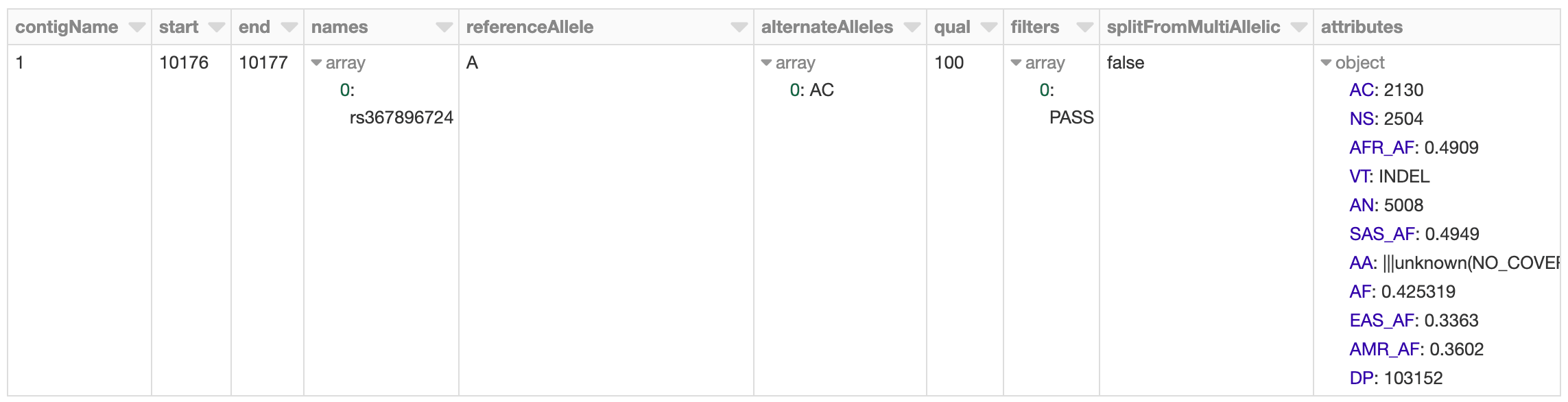Open the end column sort arrow
Image resolution: width=1568 pixels, height=402 pixels.
coord(289,27)
